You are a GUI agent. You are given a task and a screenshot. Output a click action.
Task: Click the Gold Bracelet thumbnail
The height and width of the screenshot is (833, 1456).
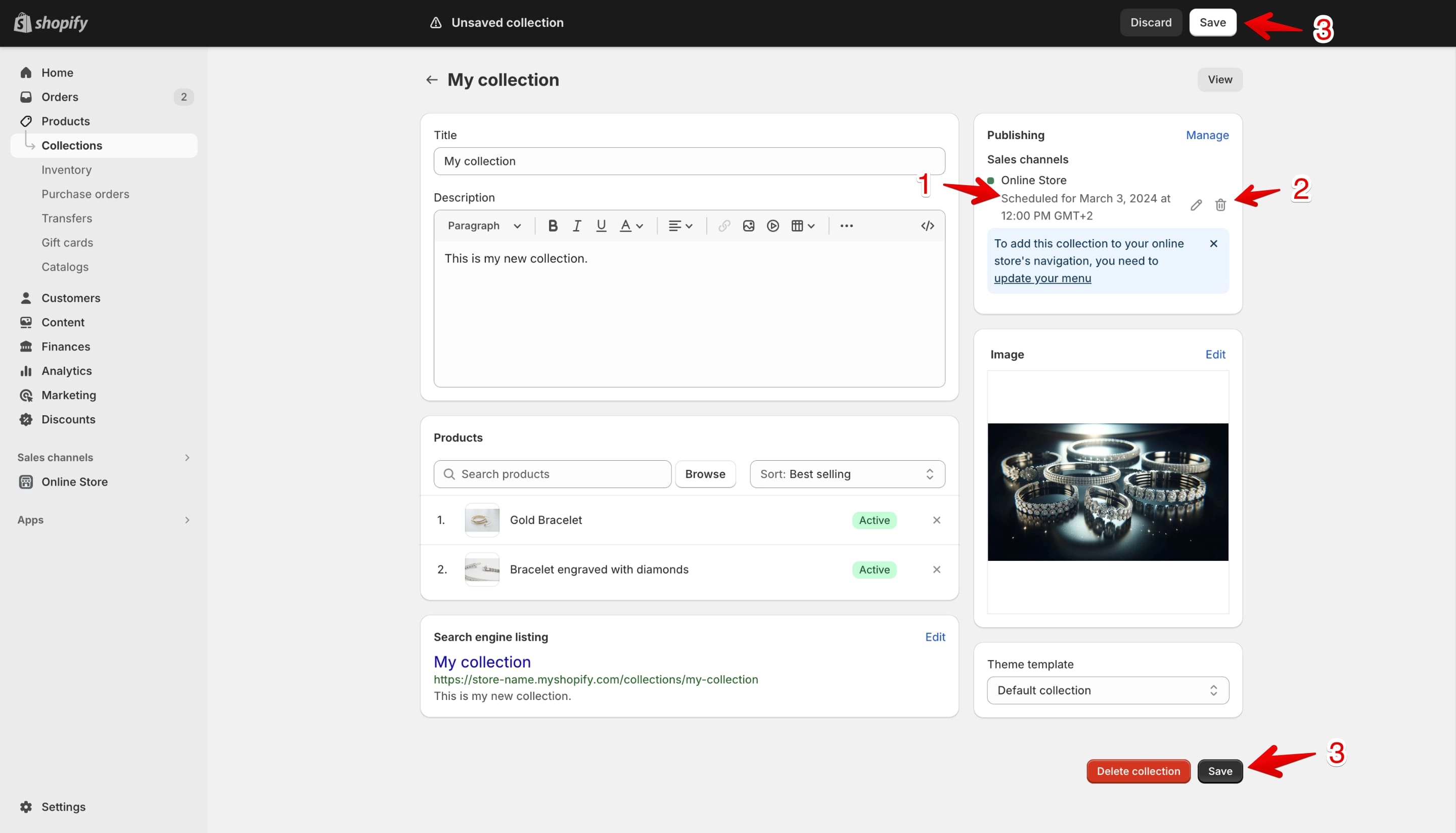482,520
